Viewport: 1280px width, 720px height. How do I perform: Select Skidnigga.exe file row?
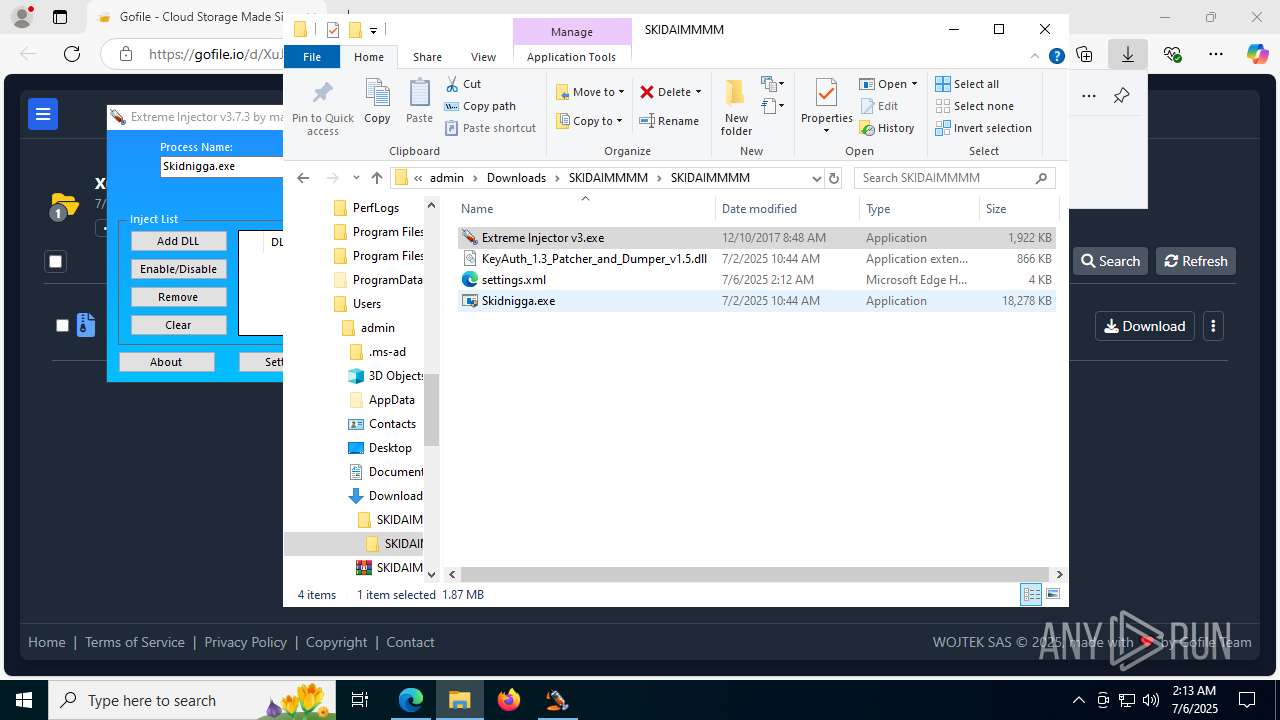pos(756,301)
